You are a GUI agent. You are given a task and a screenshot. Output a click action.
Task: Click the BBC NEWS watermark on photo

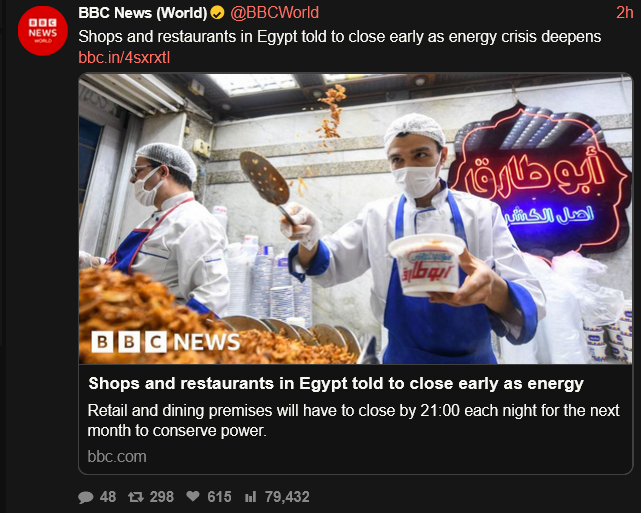166,342
